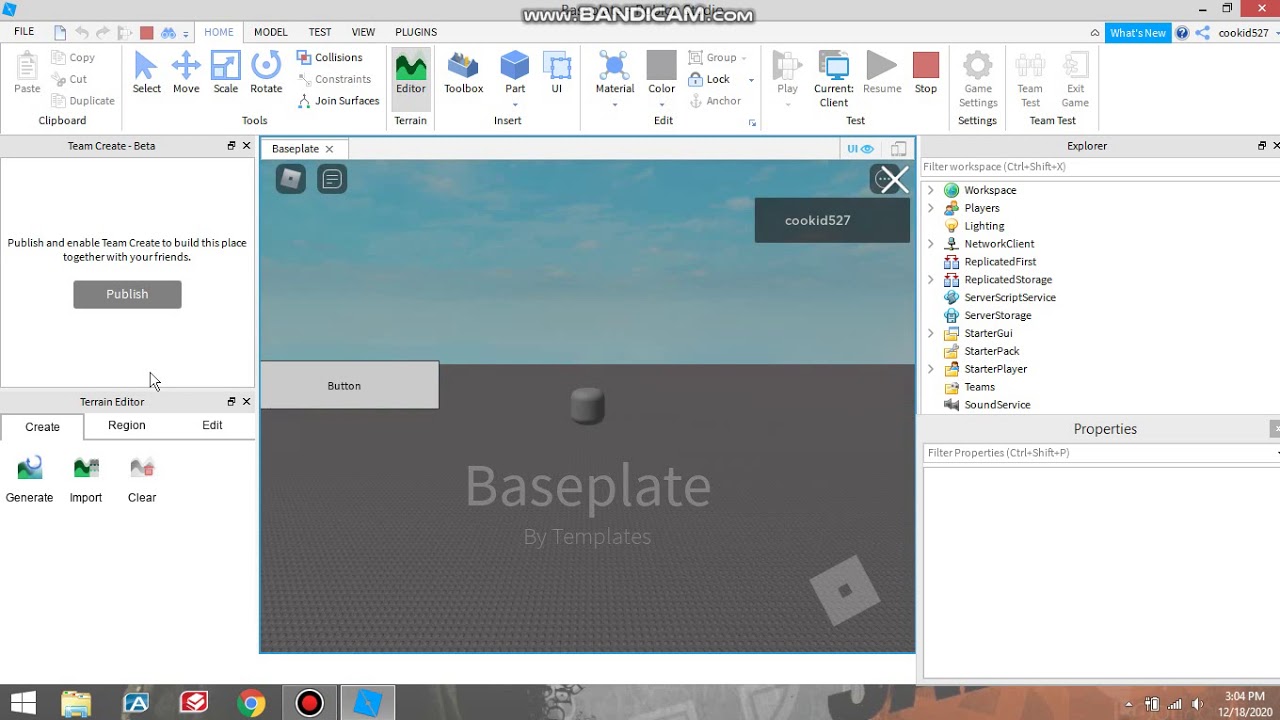The height and width of the screenshot is (720, 1280).
Task: Toggle Collisions option
Action: click(330, 57)
